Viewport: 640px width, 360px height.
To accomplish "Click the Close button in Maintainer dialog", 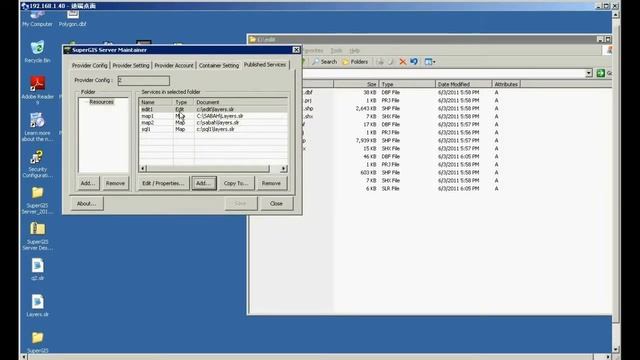I will tap(276, 203).
